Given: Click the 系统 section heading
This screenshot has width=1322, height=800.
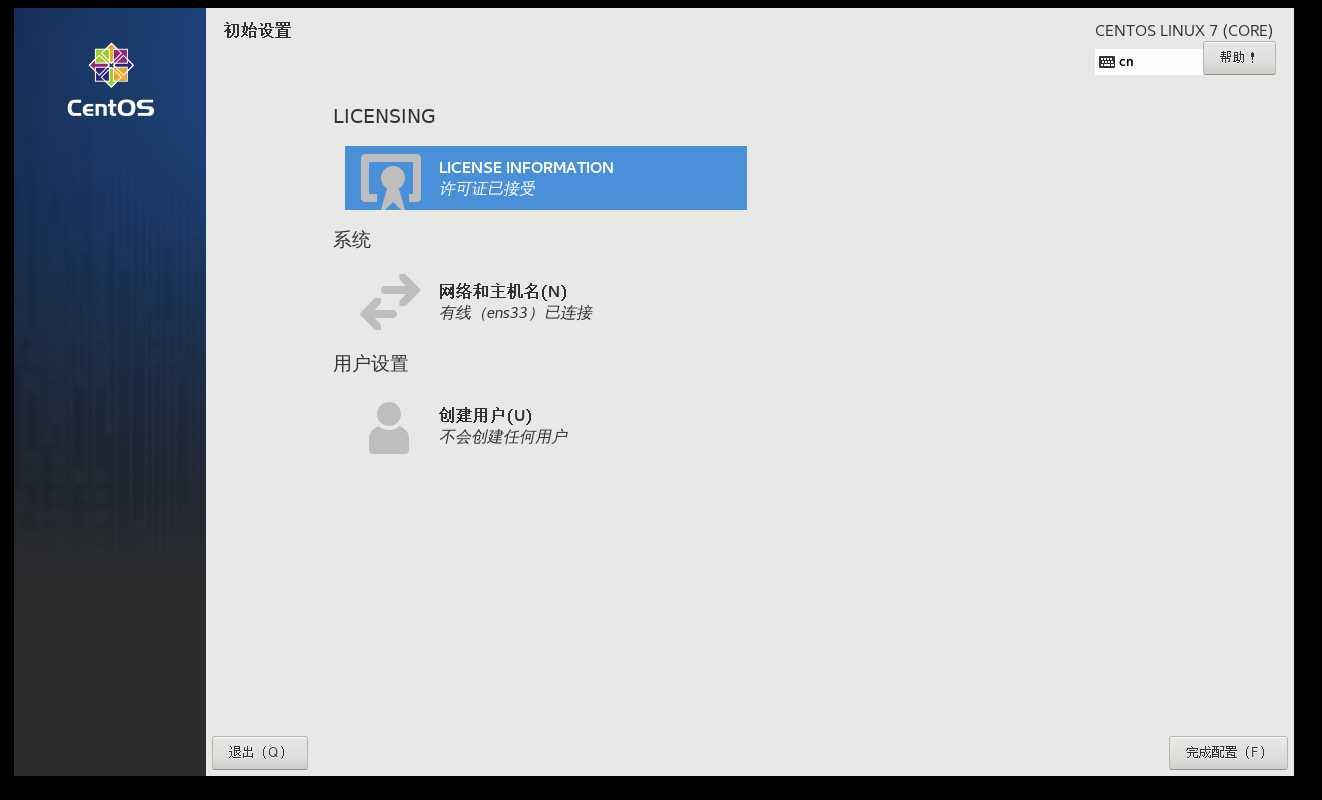Looking at the screenshot, I should (x=352, y=240).
